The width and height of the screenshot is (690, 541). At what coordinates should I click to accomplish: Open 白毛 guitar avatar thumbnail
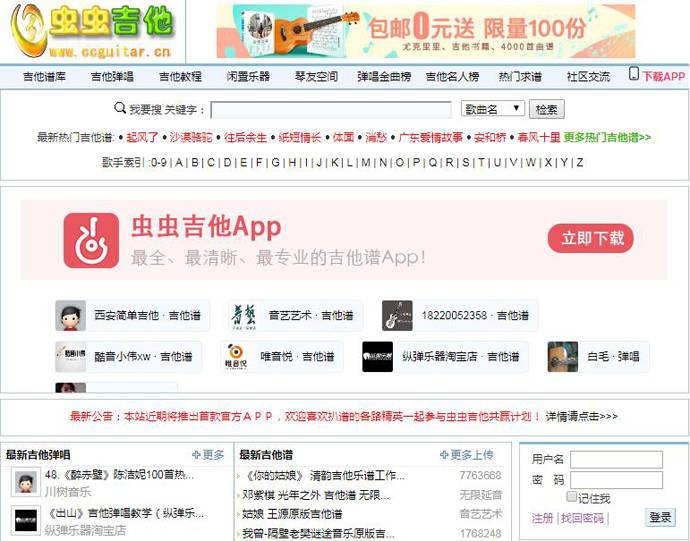pyautogui.click(x=562, y=357)
